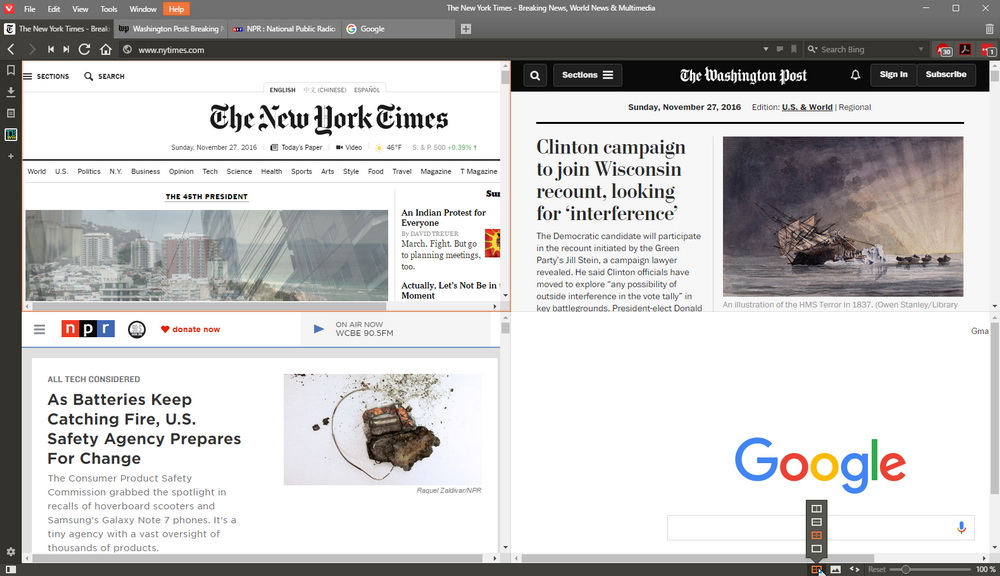Click the fast forward navigation button
Screen dimensions: 1000x576
coord(66,49)
